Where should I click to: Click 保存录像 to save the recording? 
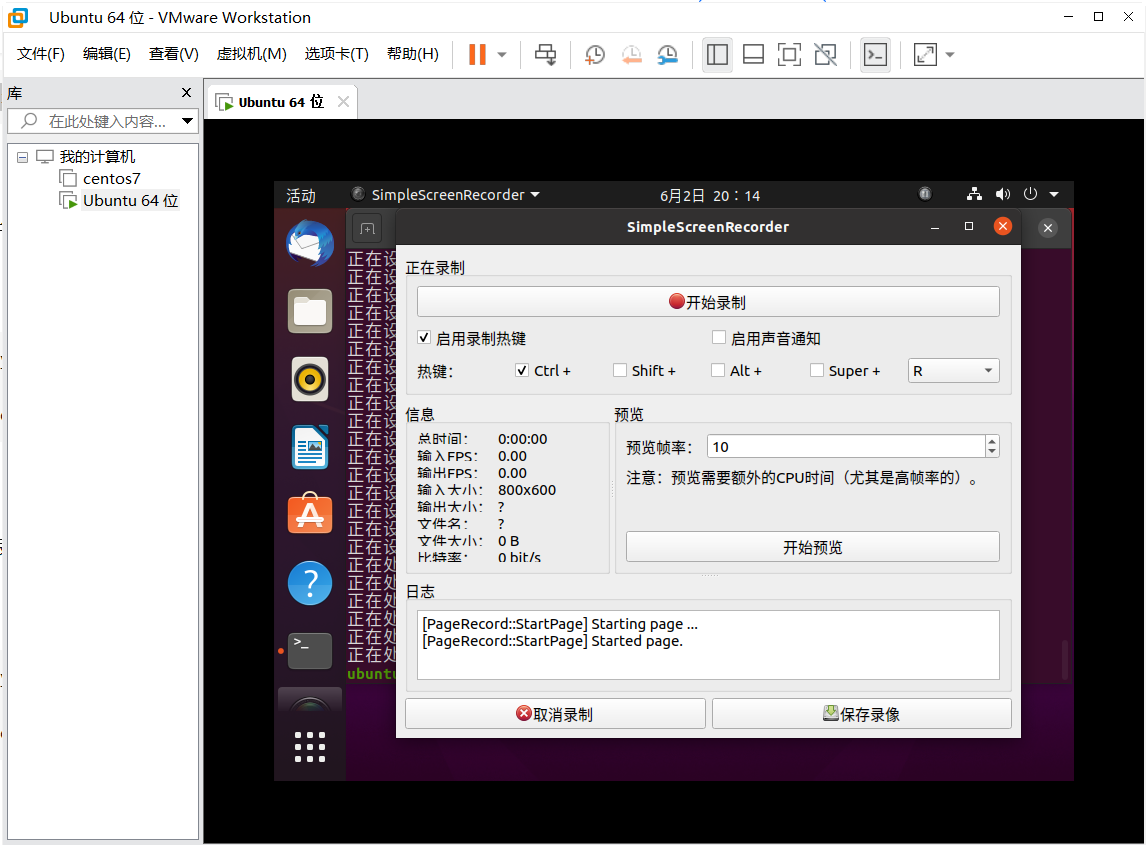click(861, 713)
